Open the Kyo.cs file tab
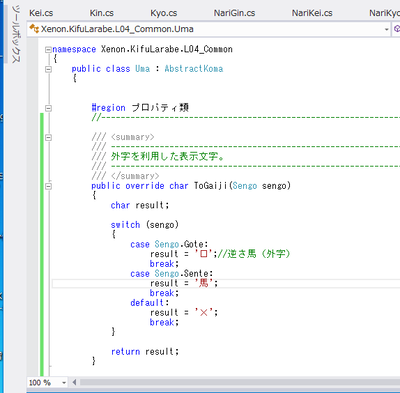Image resolution: width=400 pixels, height=393 pixels. tap(164, 13)
